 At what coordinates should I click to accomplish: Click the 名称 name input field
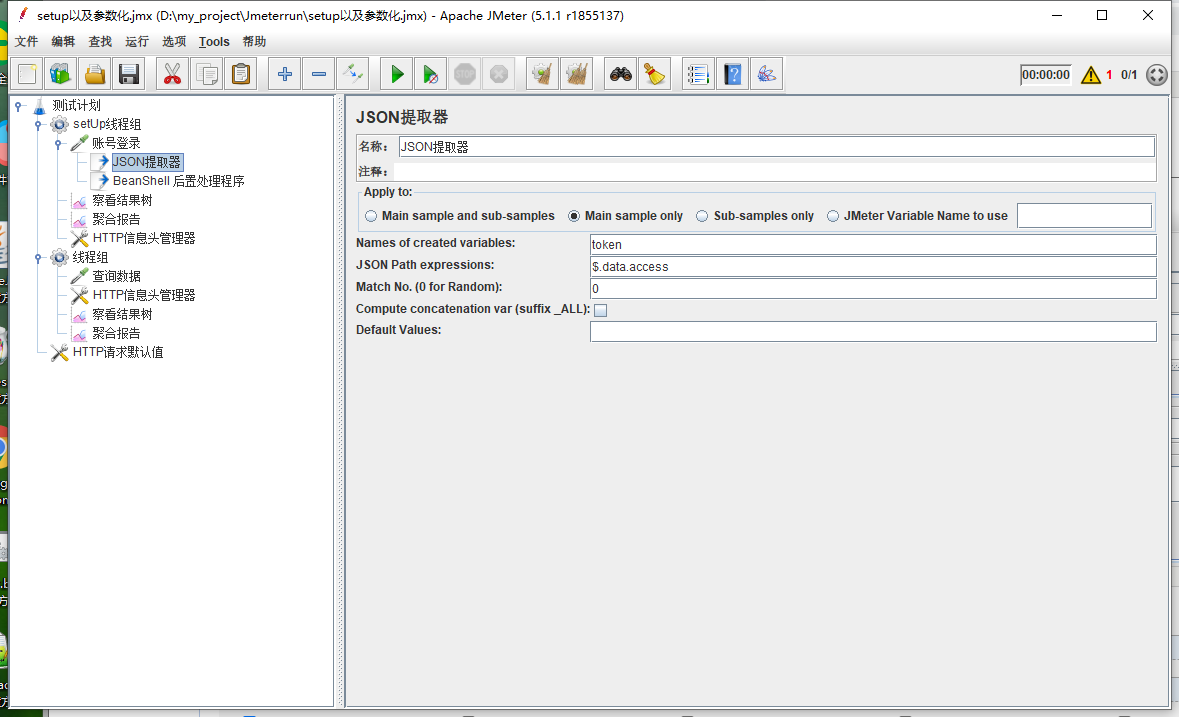[777, 147]
